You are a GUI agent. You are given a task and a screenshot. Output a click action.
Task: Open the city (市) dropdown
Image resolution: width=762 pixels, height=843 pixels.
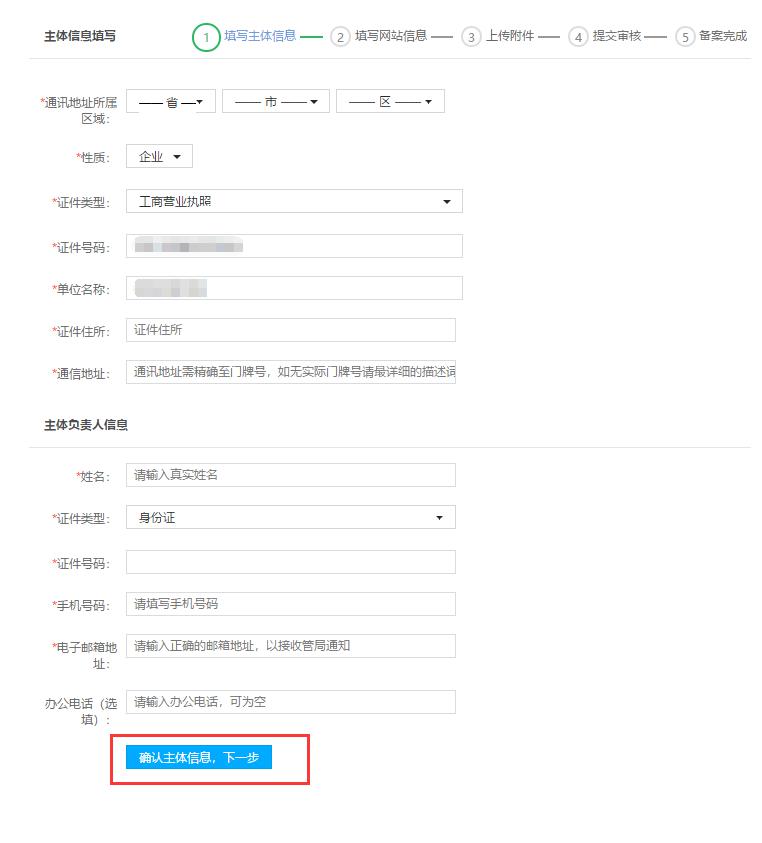[x=276, y=101]
